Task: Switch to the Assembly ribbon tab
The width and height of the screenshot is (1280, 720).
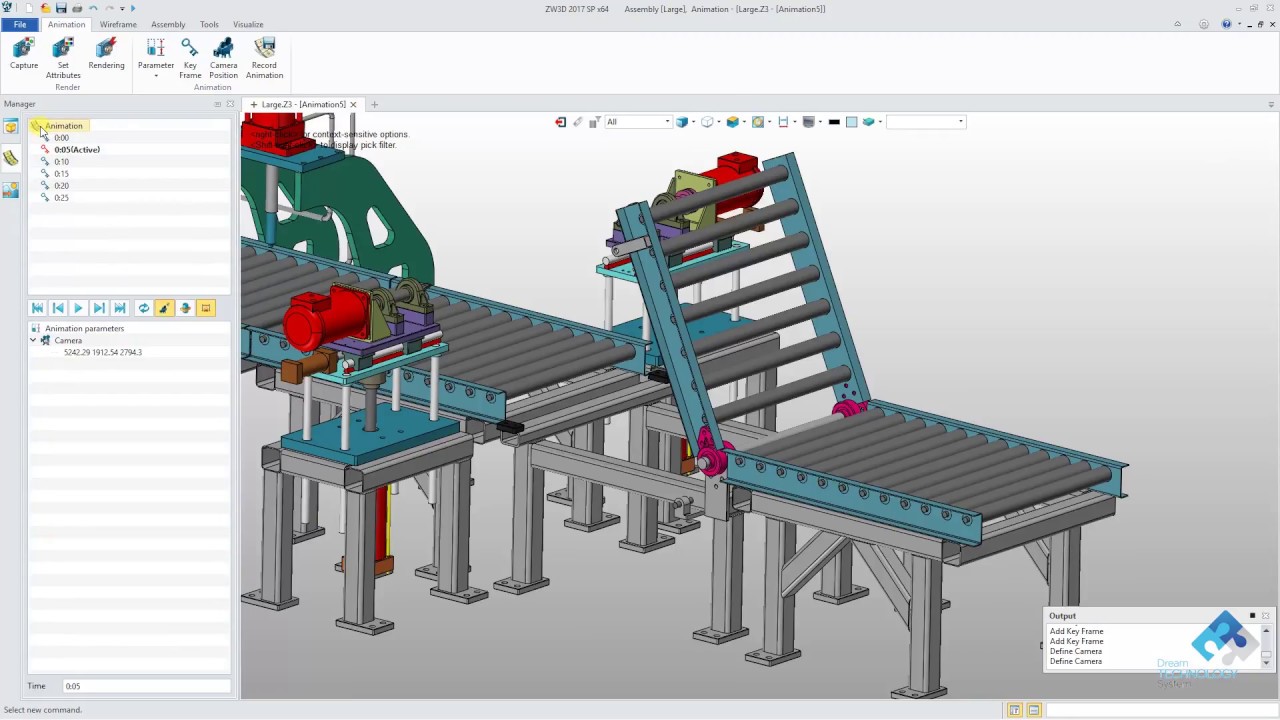Action: pyautogui.click(x=168, y=24)
